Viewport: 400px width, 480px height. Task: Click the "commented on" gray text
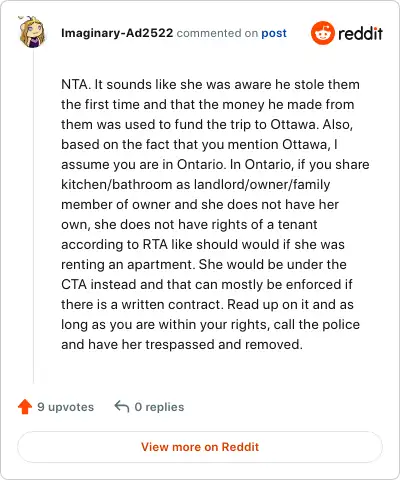(217, 33)
